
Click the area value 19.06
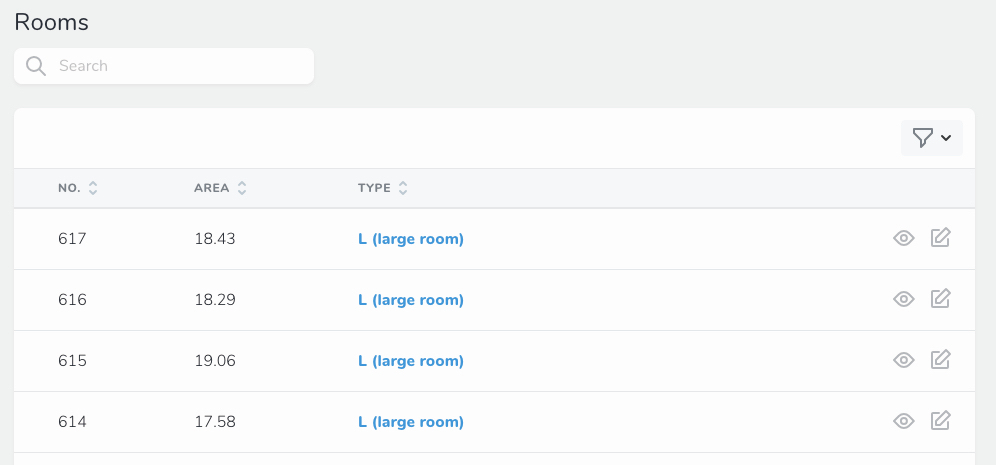pyautogui.click(x=215, y=361)
